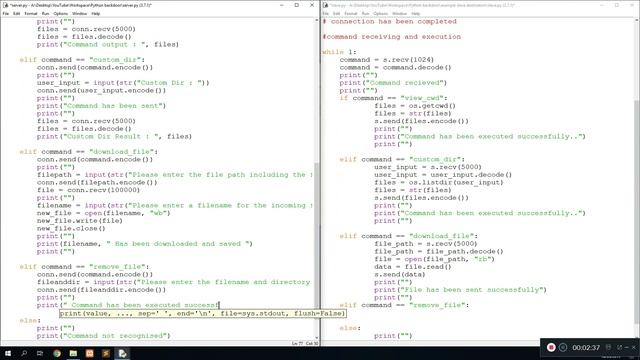Screen dimensions: 640x360
Task: Open the File menu in slave.py window
Action: [326, 13]
